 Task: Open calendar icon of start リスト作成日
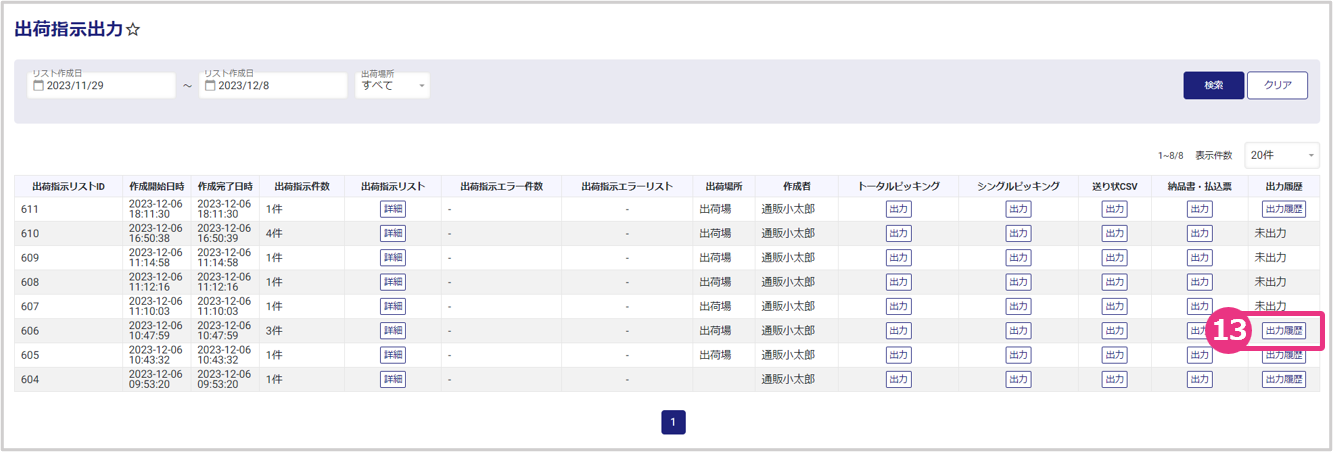click(39, 86)
